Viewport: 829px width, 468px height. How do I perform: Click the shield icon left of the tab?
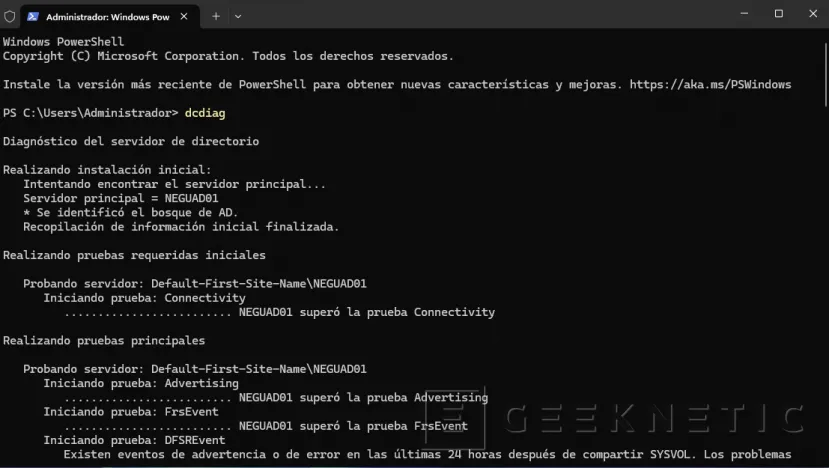click(10, 16)
